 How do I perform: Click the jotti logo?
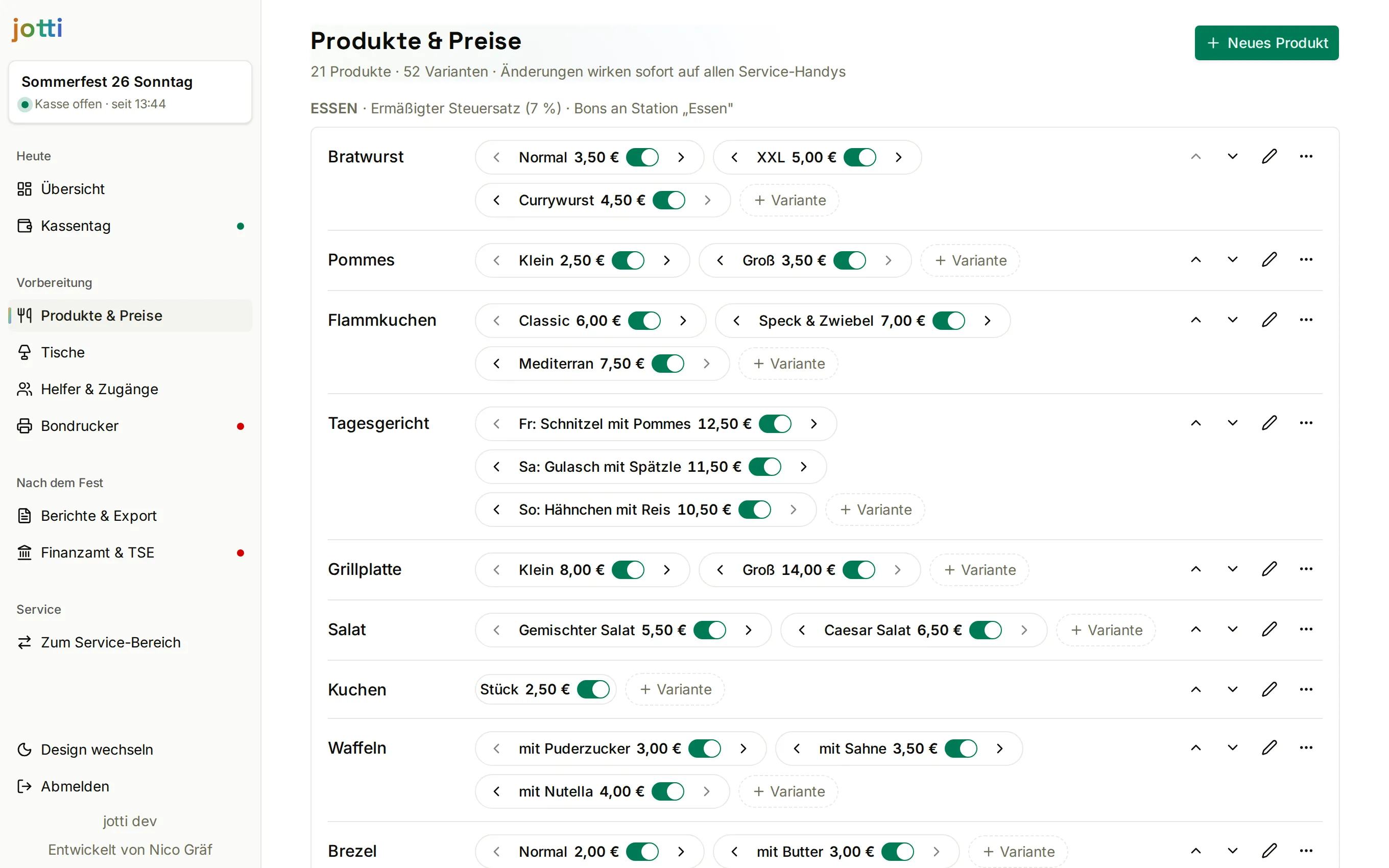(37, 29)
